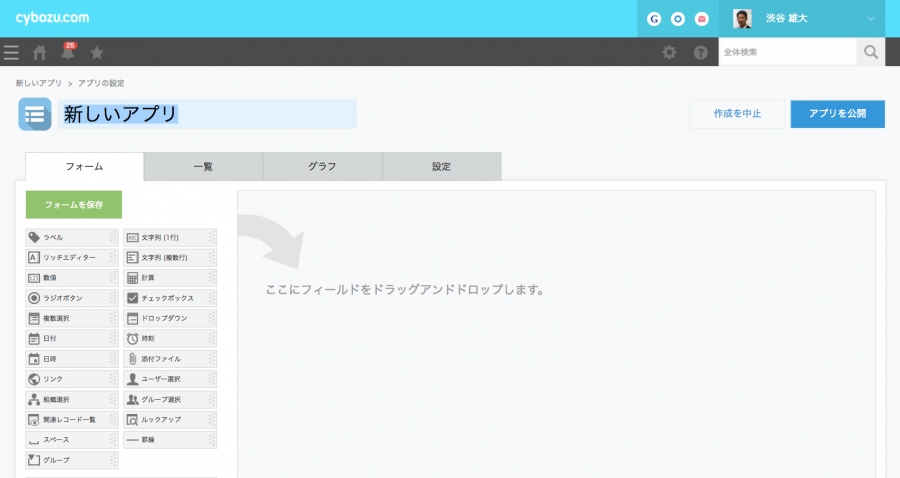900x478 pixels.
Task: Click the pink mail icon in header
Action: click(x=703, y=19)
